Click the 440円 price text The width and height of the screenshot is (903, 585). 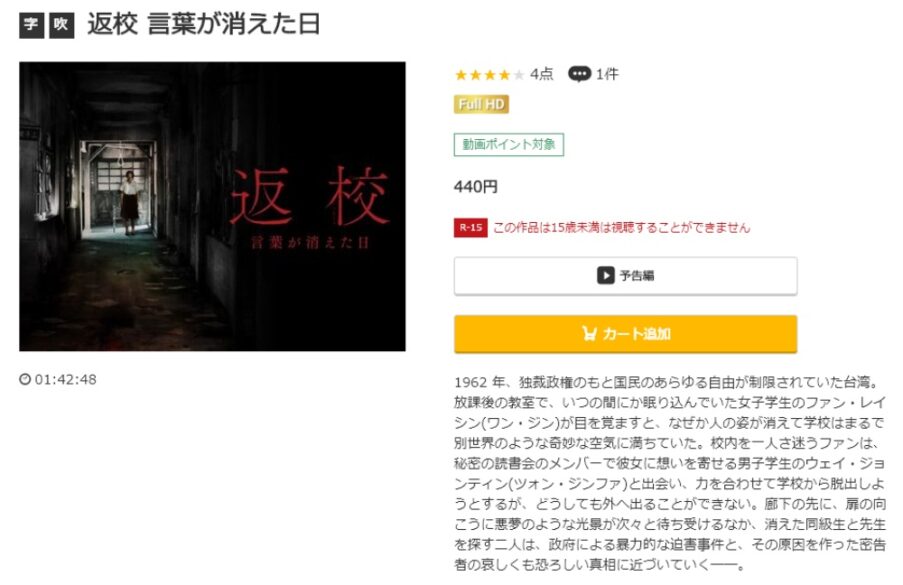(476, 187)
